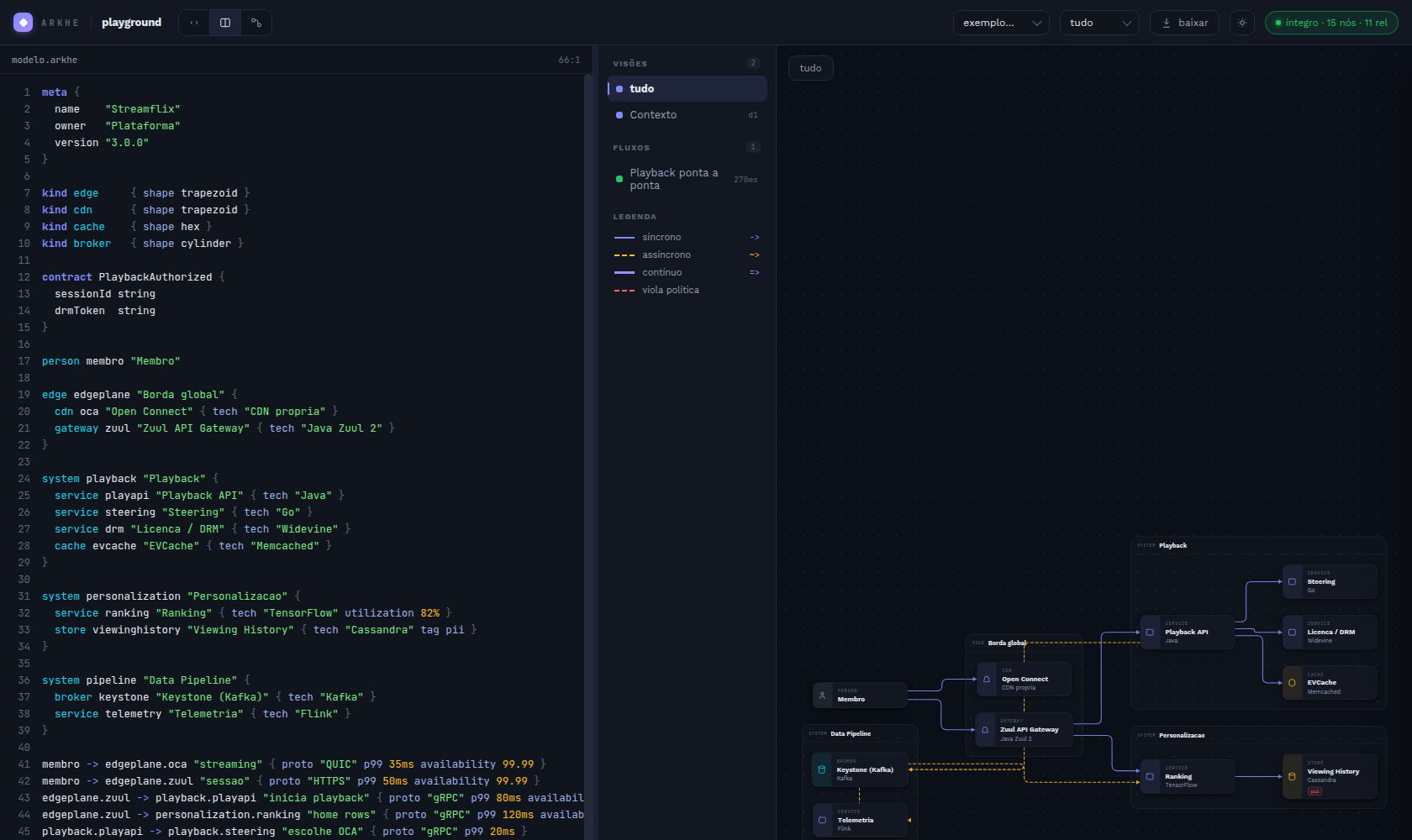Click the Open Connect CDN node icon
The image size is (1412, 840).
coord(987,680)
